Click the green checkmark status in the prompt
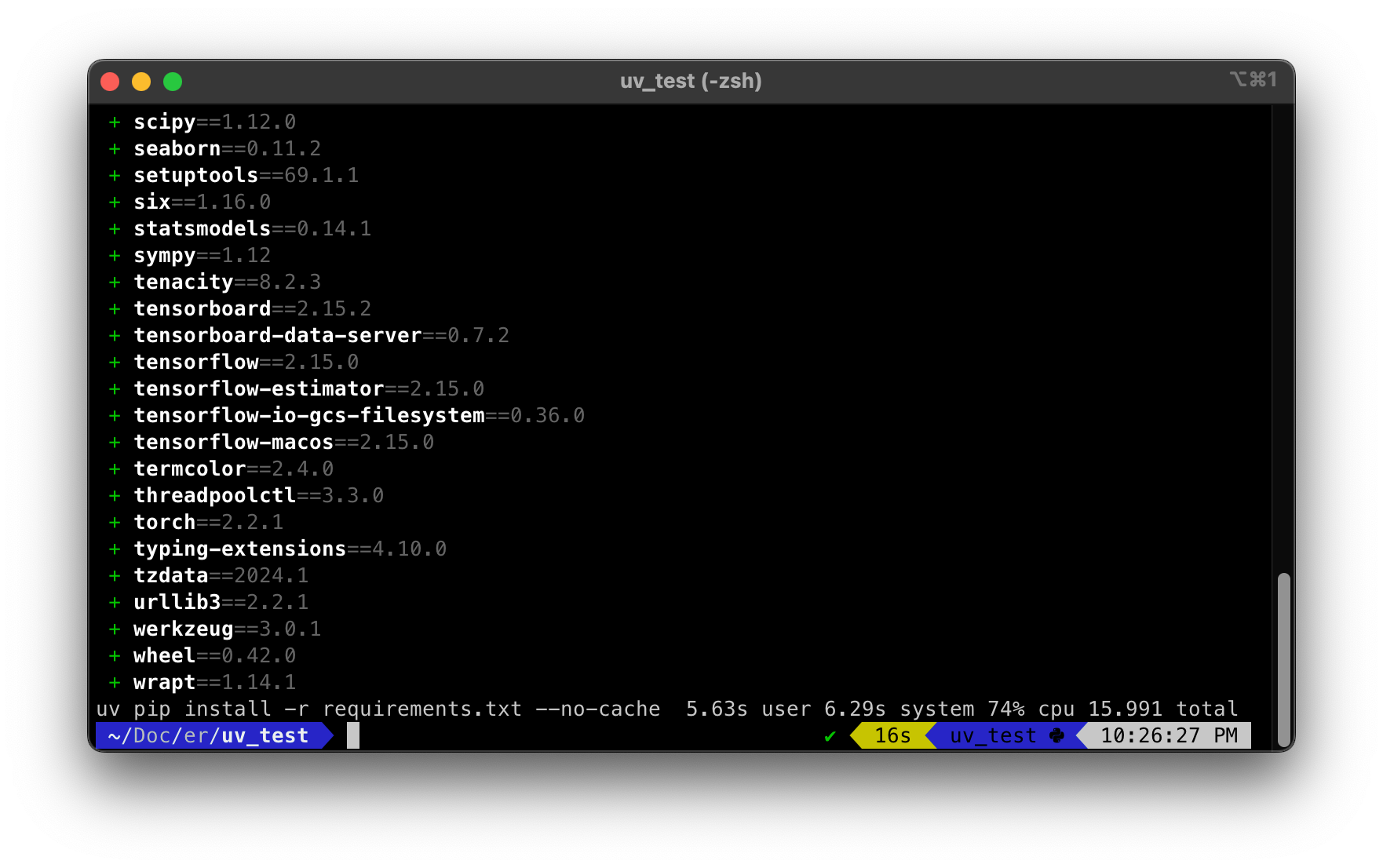This screenshot has height=868, width=1383. (830, 736)
